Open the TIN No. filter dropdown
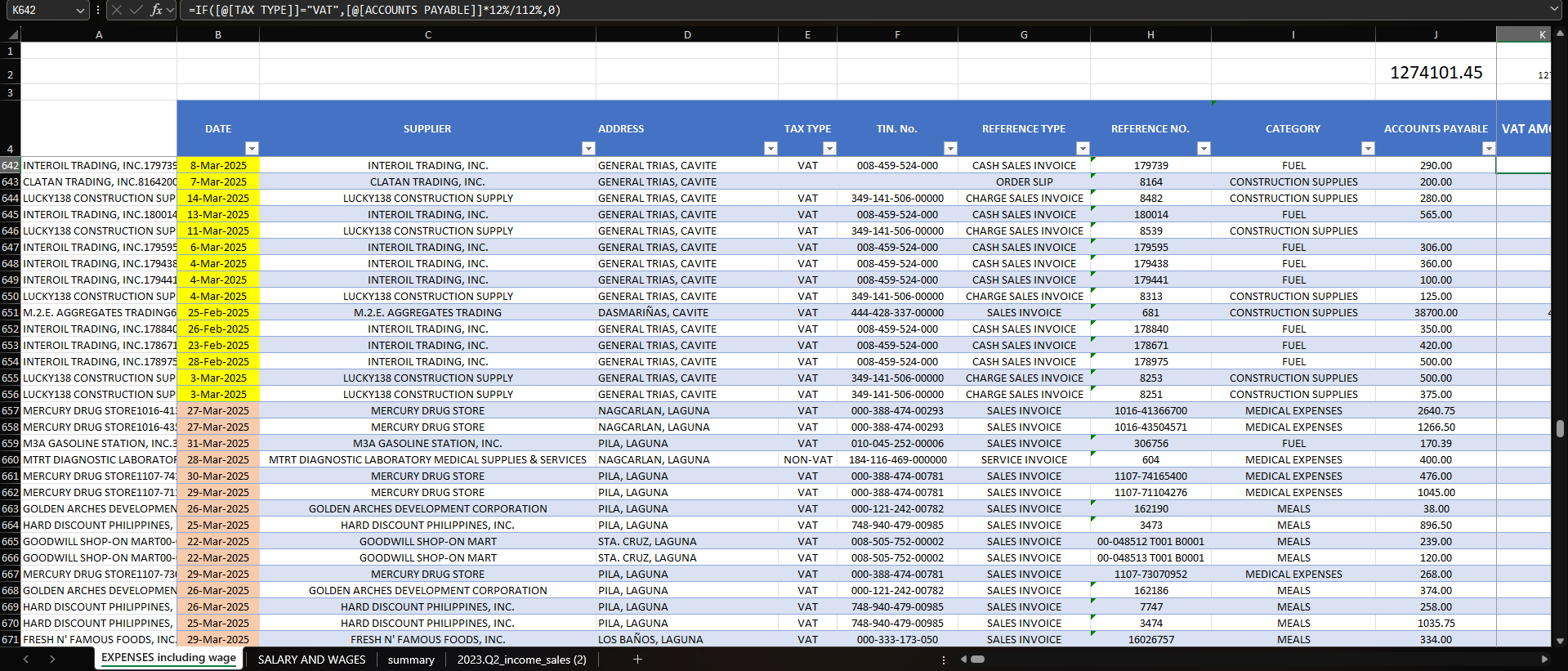The width and height of the screenshot is (1568, 671). [x=950, y=148]
